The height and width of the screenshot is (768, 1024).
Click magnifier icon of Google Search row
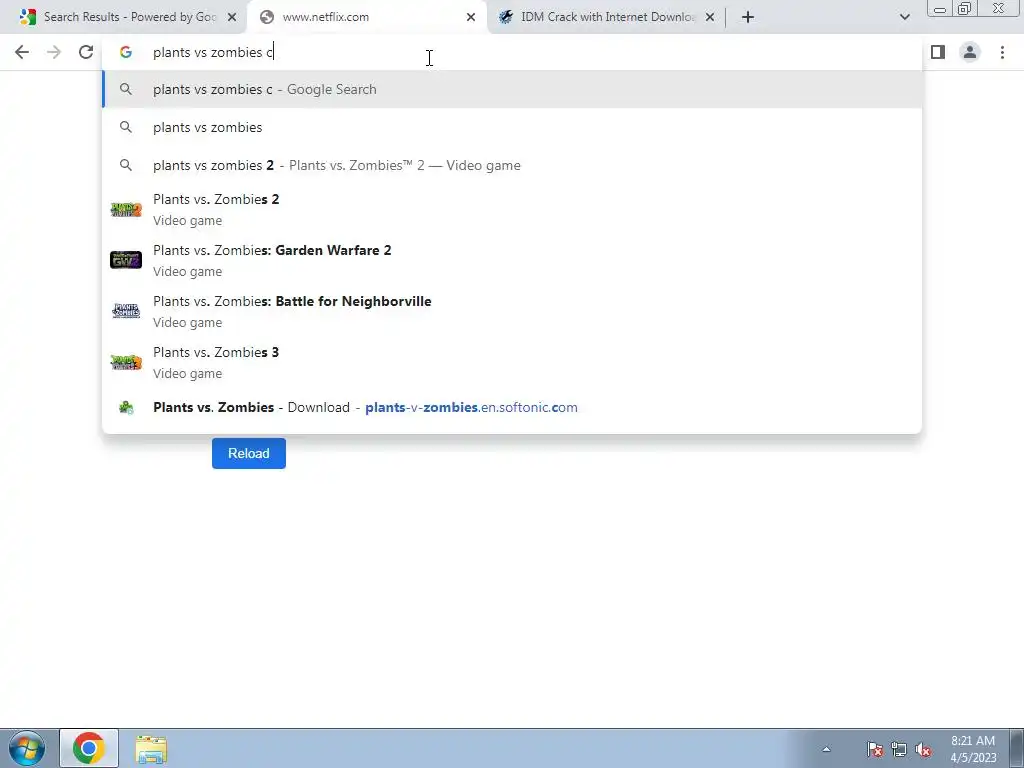coord(126,89)
